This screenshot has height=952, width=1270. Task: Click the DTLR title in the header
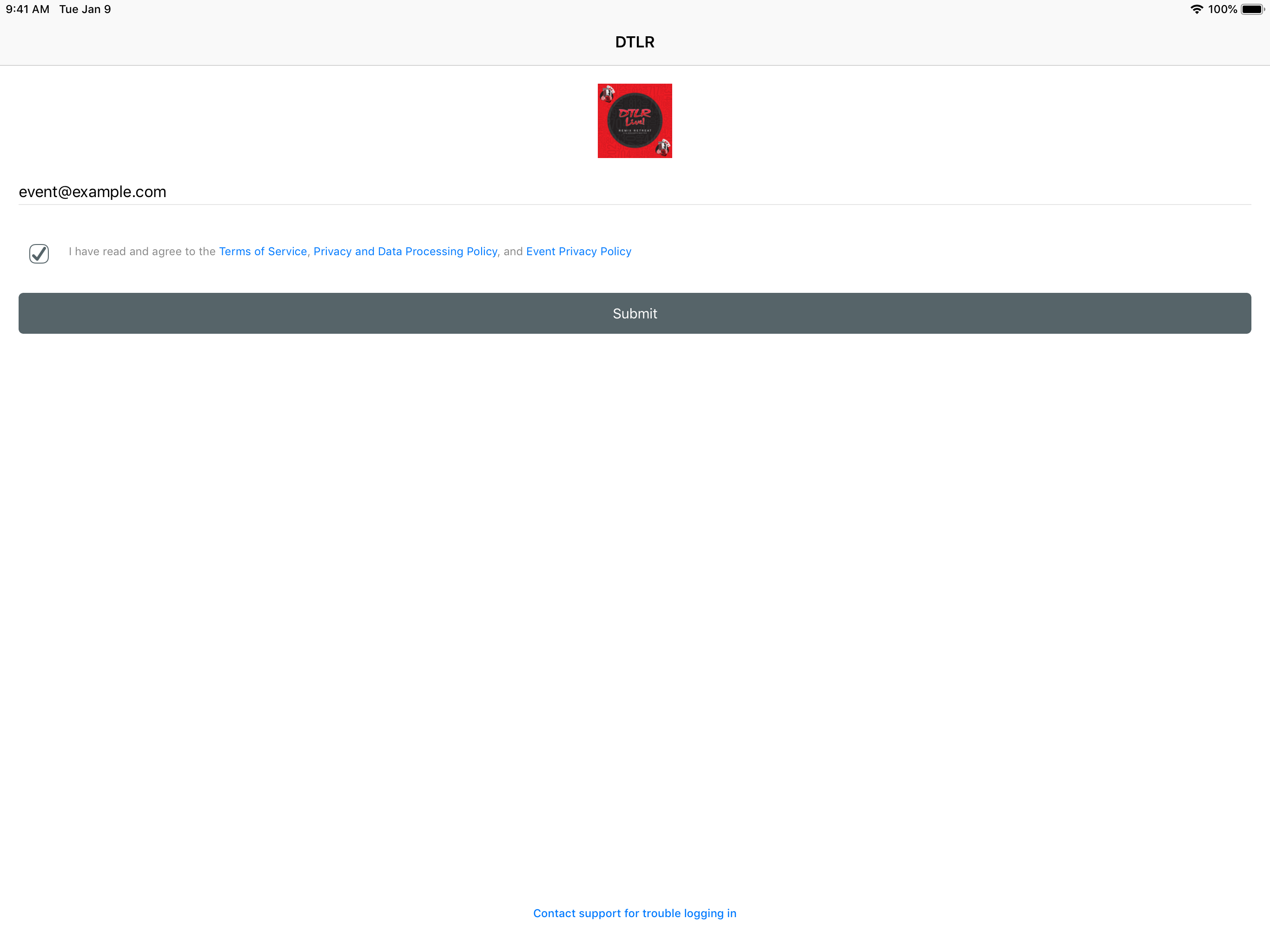[635, 42]
